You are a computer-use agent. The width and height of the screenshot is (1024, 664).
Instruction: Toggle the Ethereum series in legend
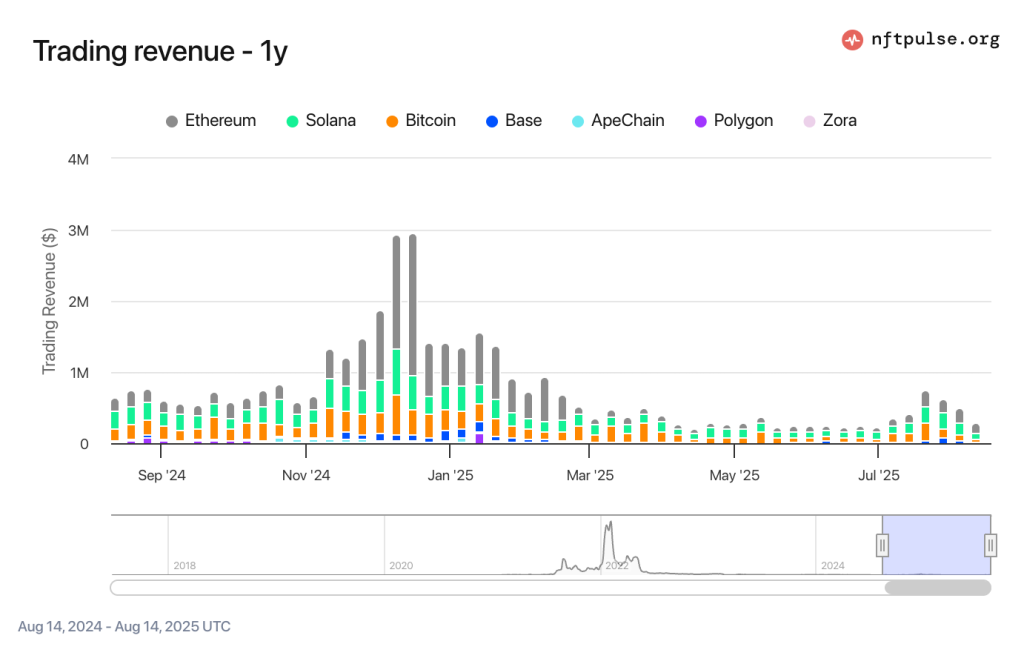point(211,121)
